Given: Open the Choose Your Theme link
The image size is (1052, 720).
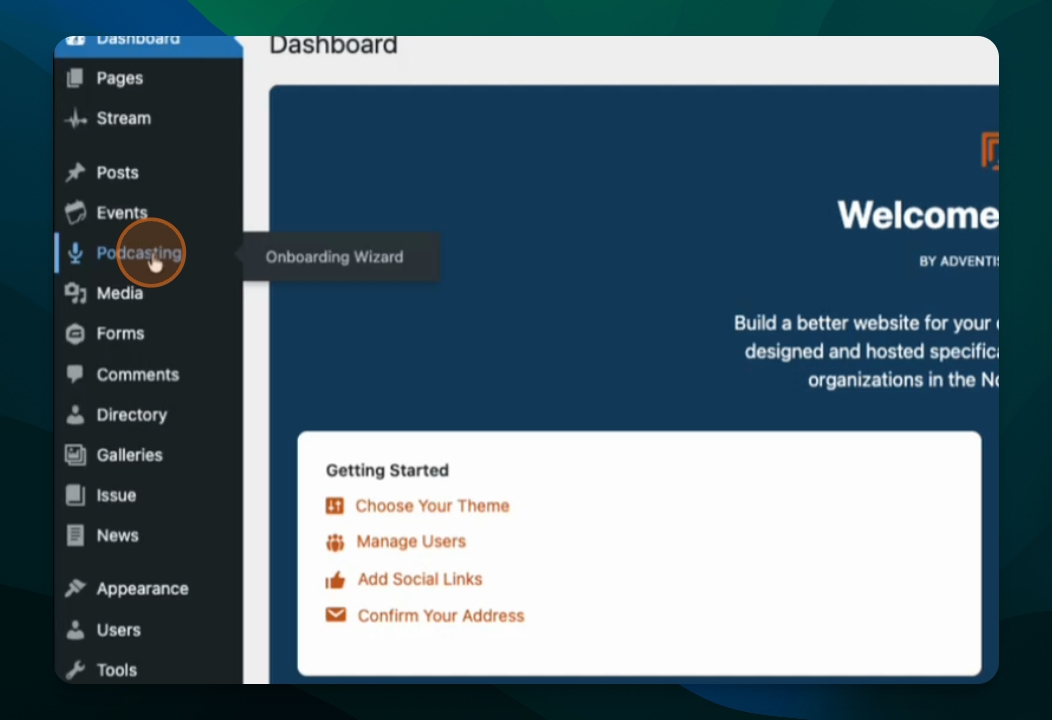Looking at the screenshot, I should 432,506.
